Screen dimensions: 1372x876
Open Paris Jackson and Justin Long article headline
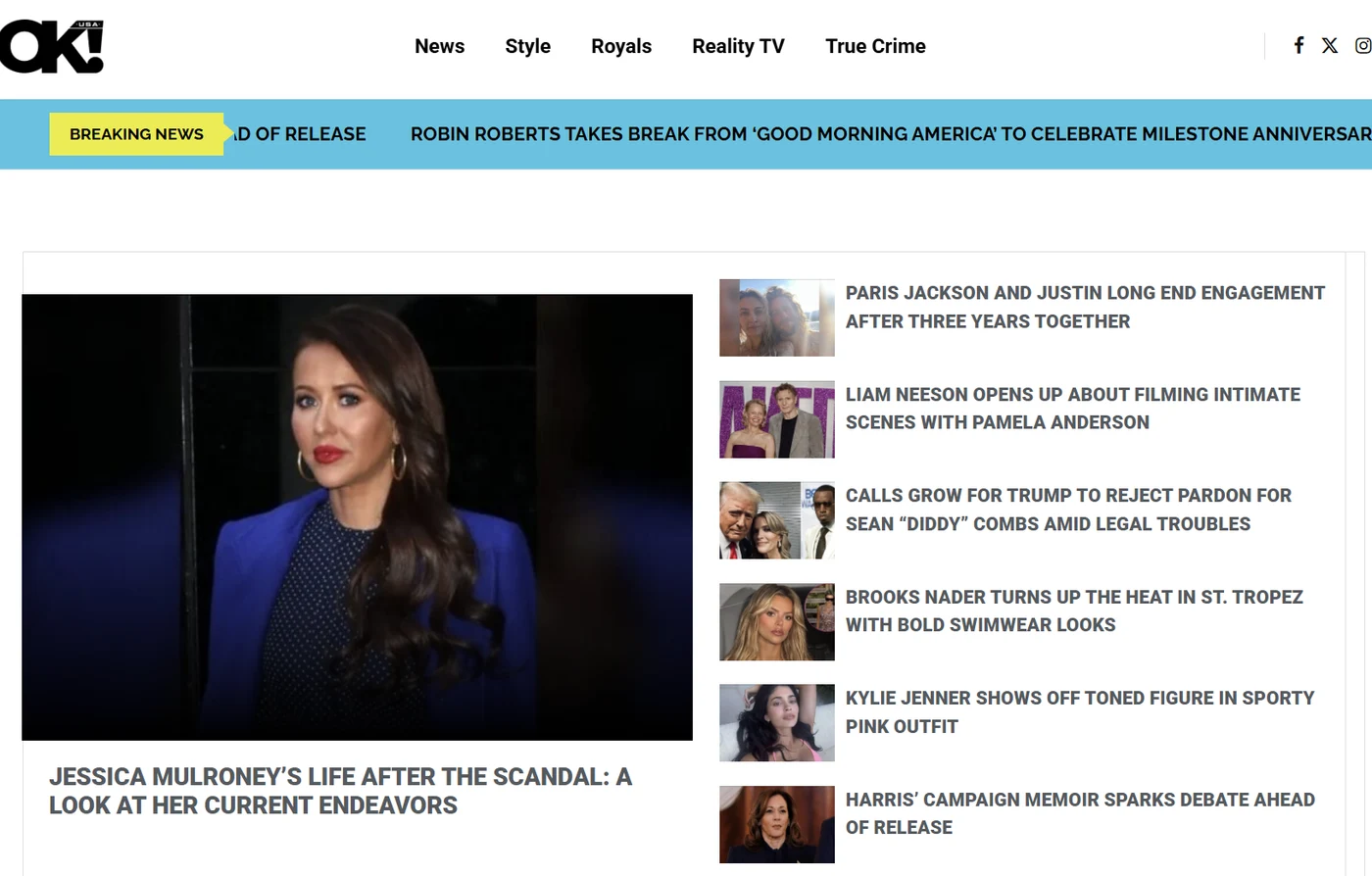point(1085,307)
